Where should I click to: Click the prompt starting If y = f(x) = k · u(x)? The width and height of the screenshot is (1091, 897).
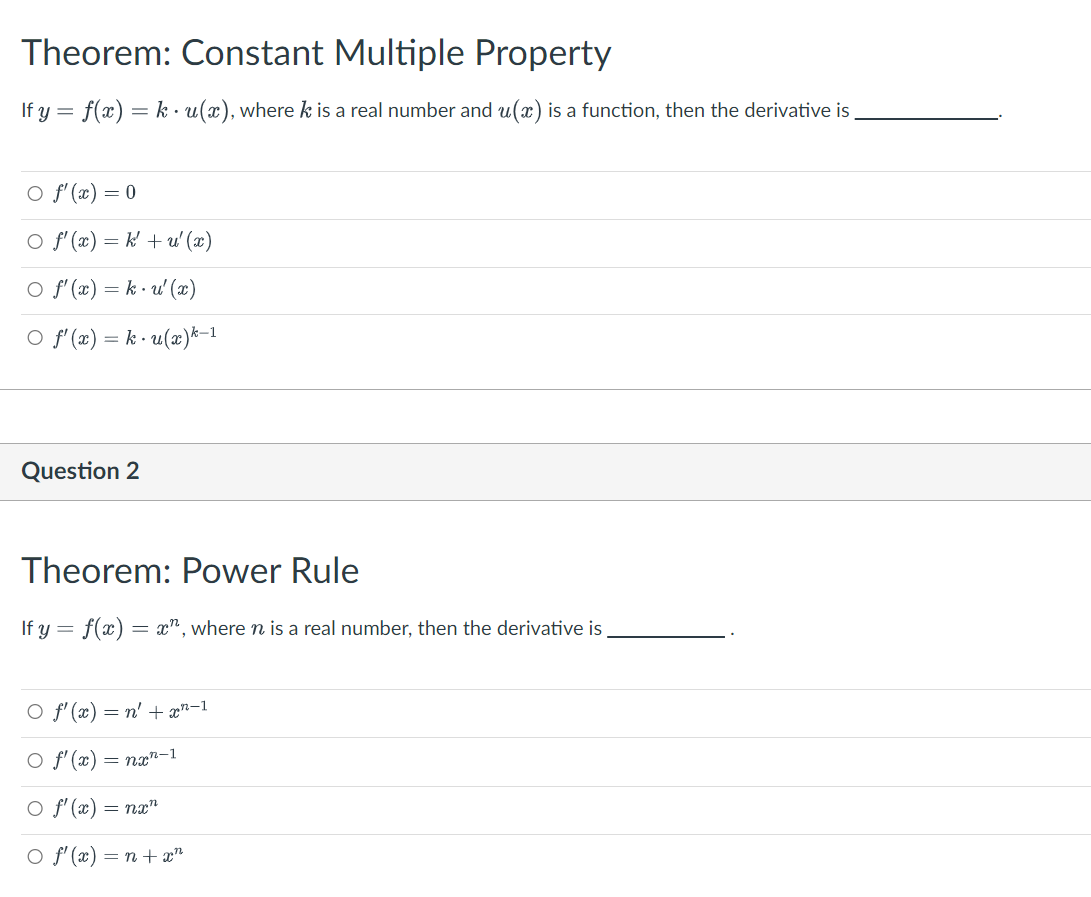[511, 111]
